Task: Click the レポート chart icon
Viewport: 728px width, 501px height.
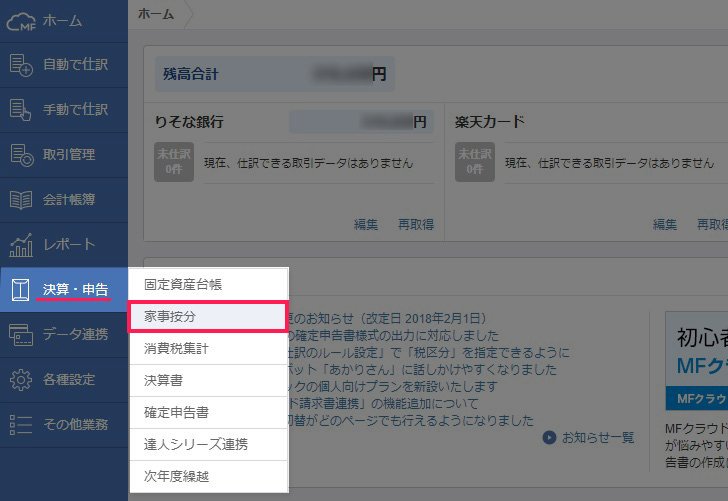Action: point(21,244)
